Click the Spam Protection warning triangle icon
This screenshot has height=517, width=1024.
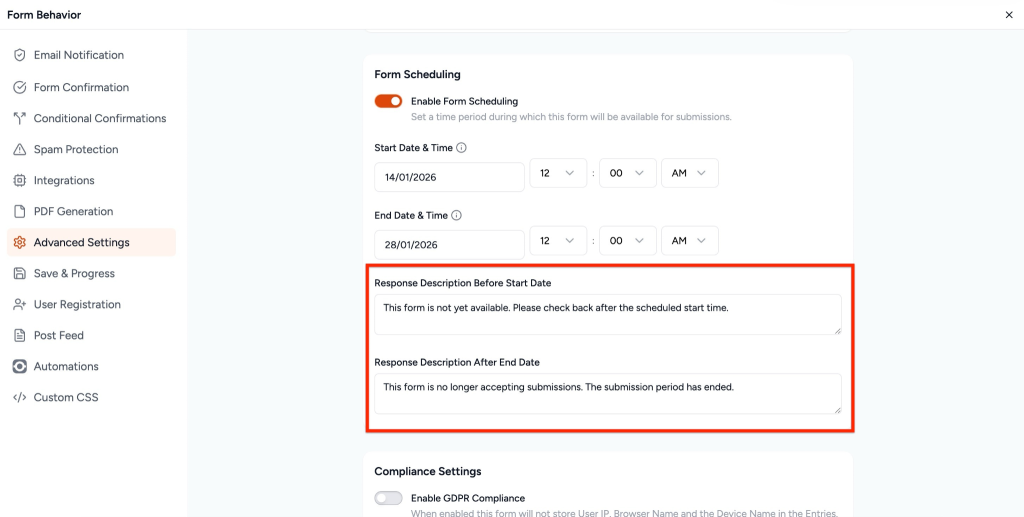click(20, 149)
